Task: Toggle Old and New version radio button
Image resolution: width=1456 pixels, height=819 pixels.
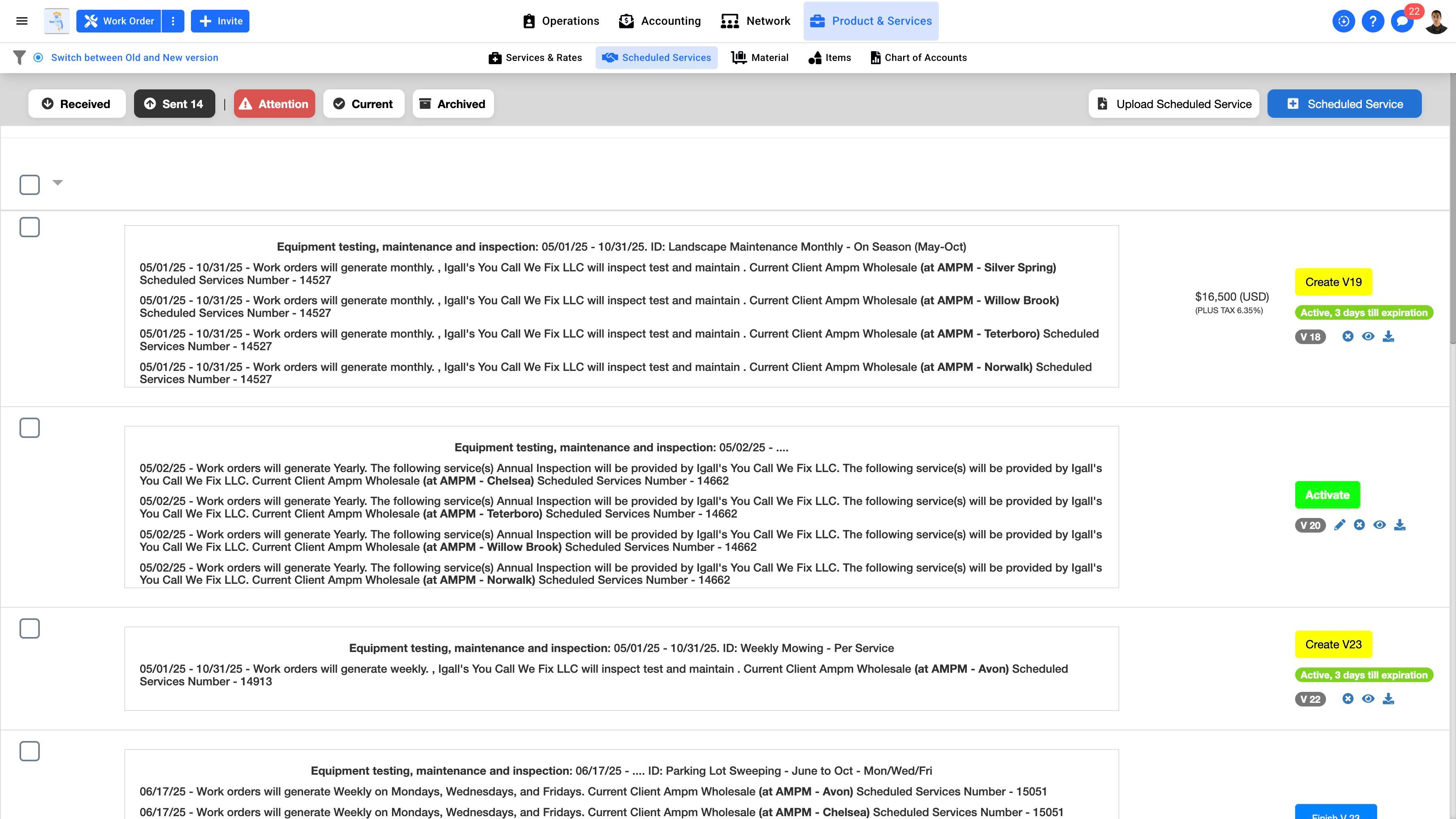Action: (x=38, y=58)
